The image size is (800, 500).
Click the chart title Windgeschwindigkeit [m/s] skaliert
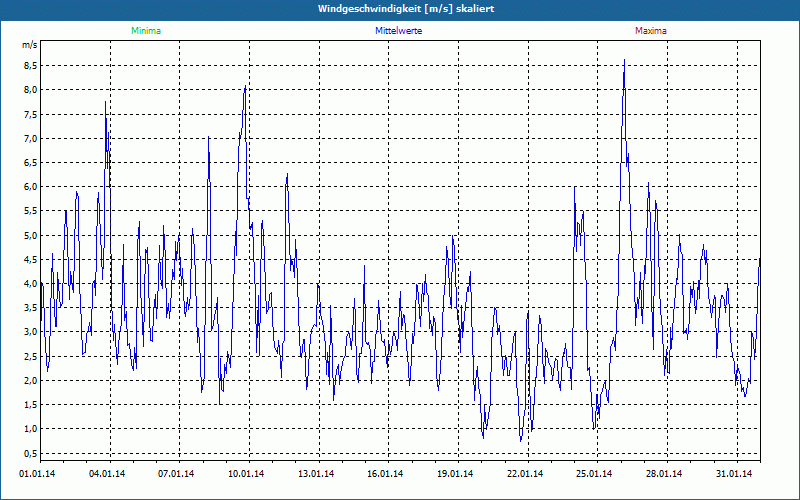406,9
